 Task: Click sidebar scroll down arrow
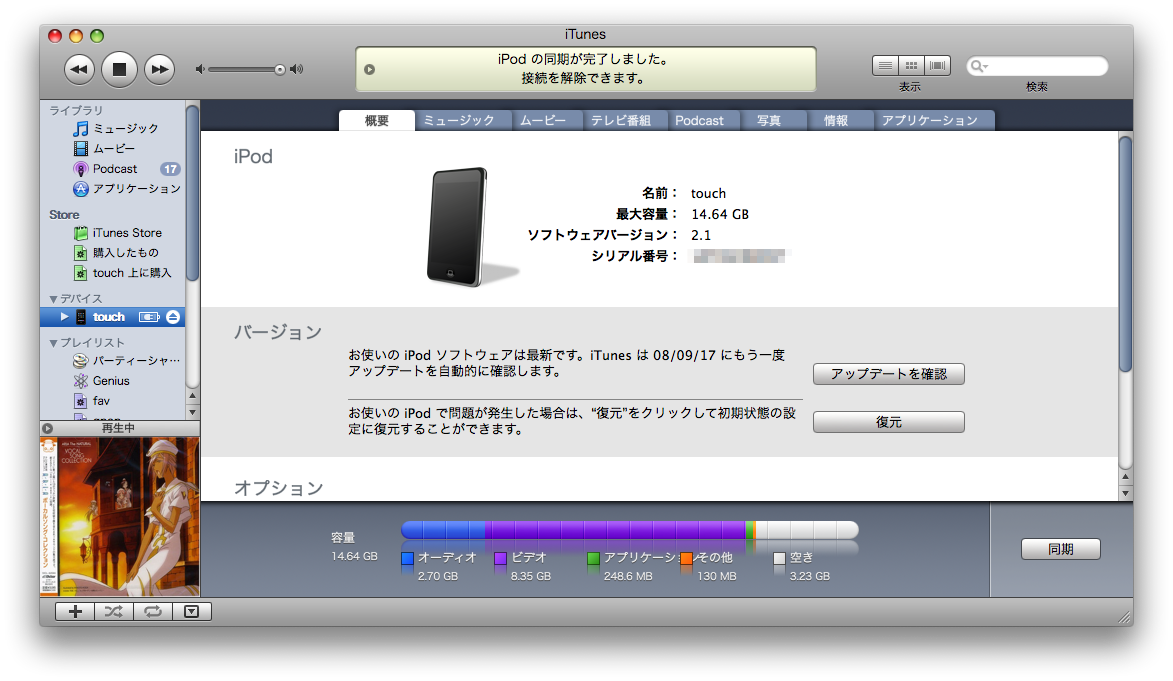coord(192,412)
